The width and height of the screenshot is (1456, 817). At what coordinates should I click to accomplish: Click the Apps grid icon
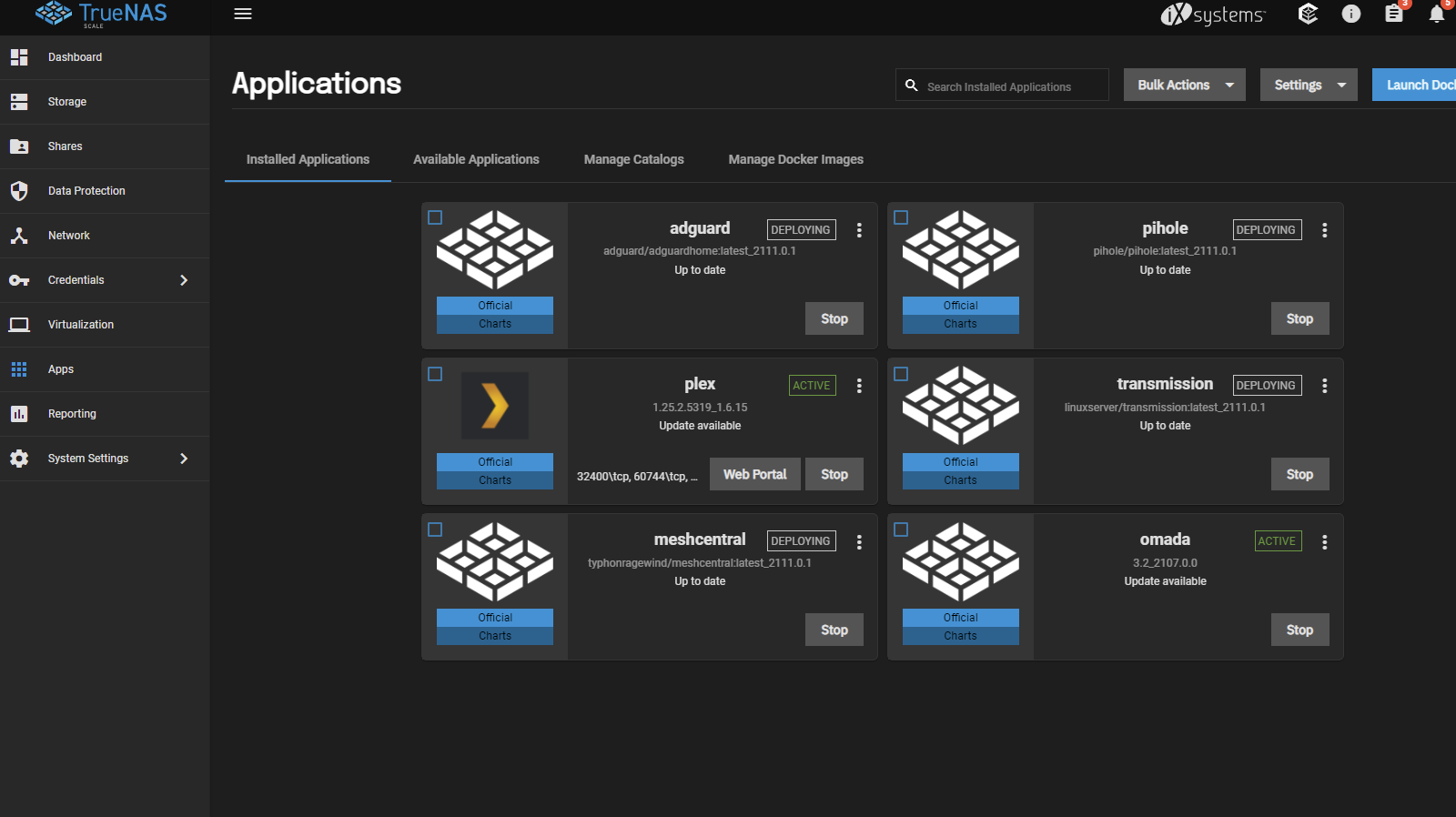point(19,369)
